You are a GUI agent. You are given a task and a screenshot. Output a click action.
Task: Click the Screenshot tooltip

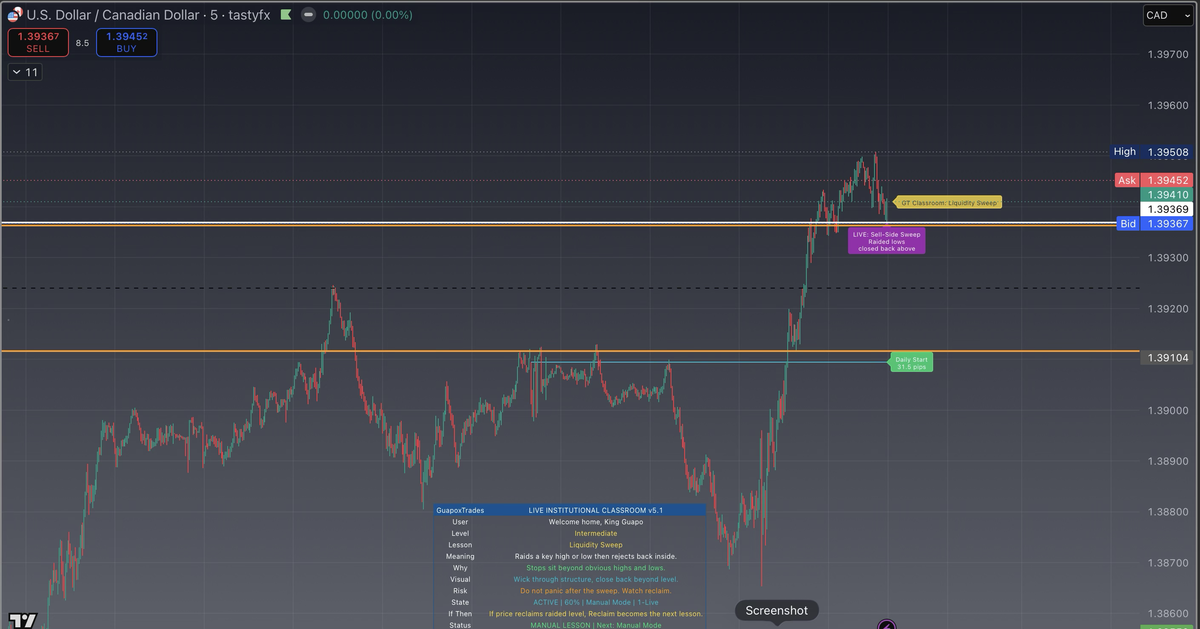777,611
